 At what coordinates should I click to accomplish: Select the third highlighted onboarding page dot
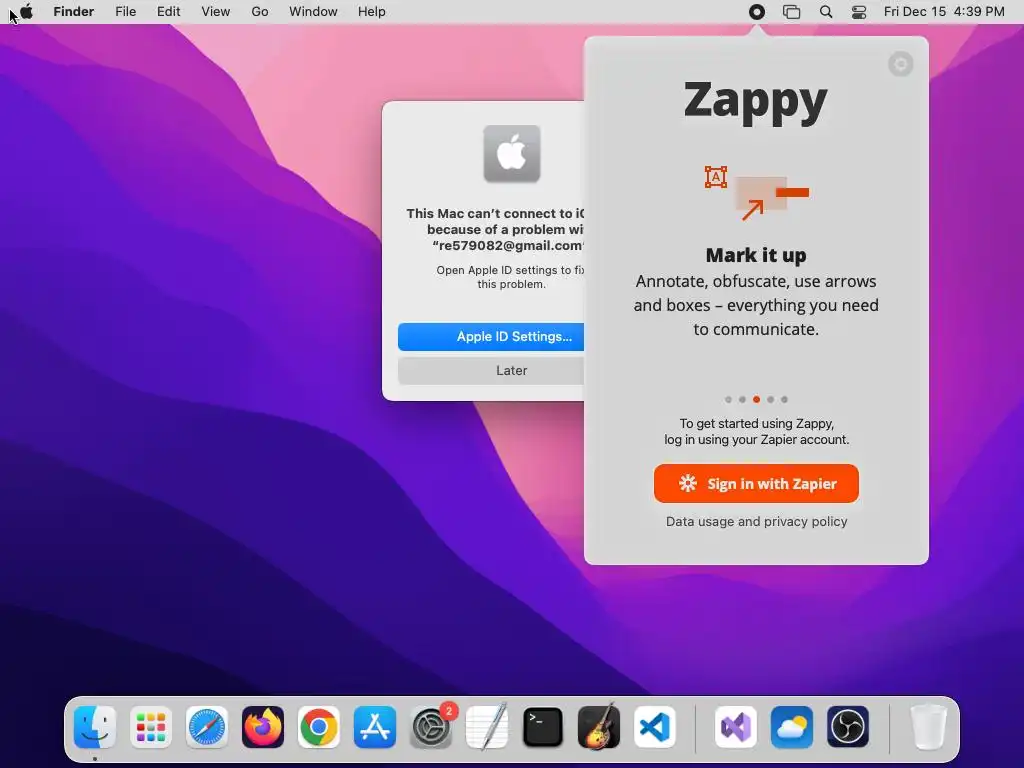(x=756, y=400)
